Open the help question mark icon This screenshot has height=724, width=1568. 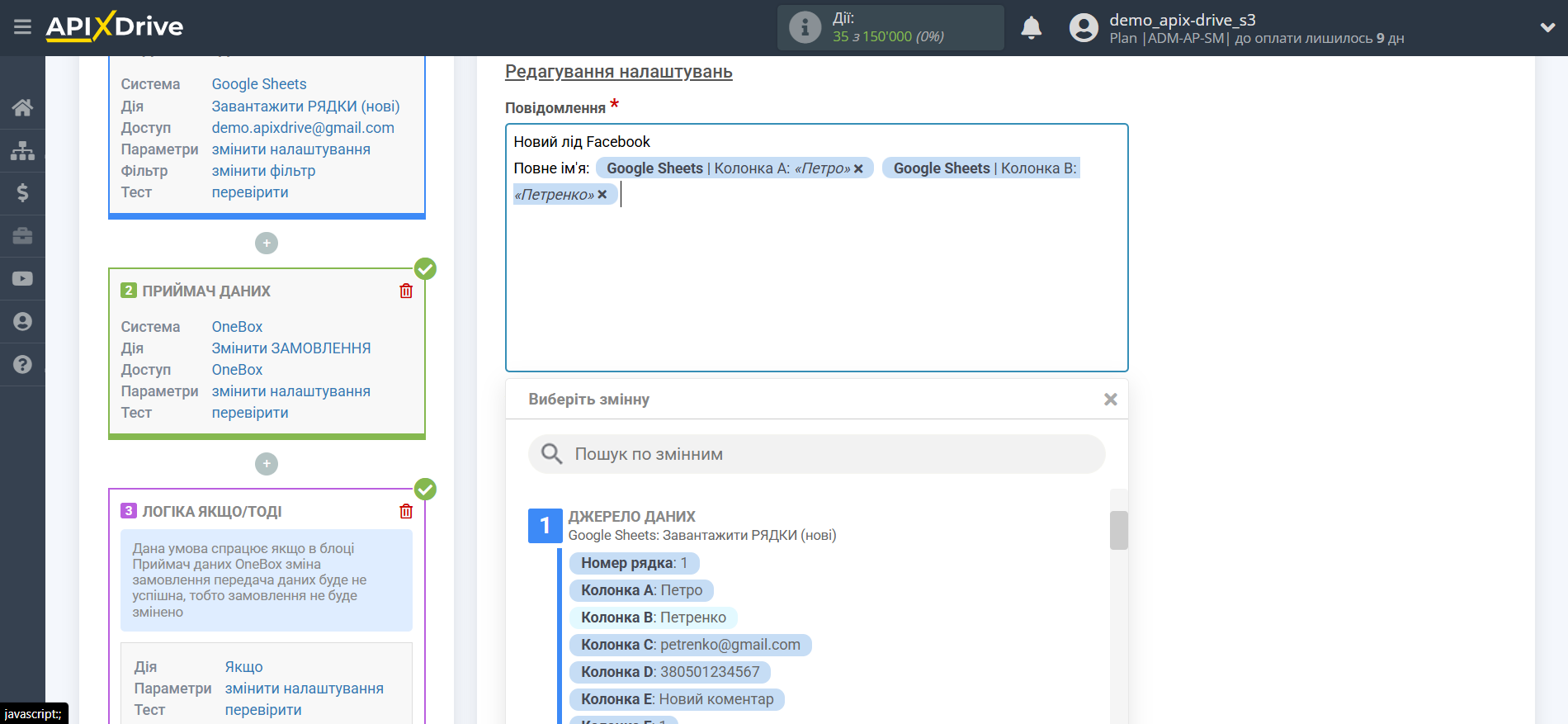(x=22, y=364)
